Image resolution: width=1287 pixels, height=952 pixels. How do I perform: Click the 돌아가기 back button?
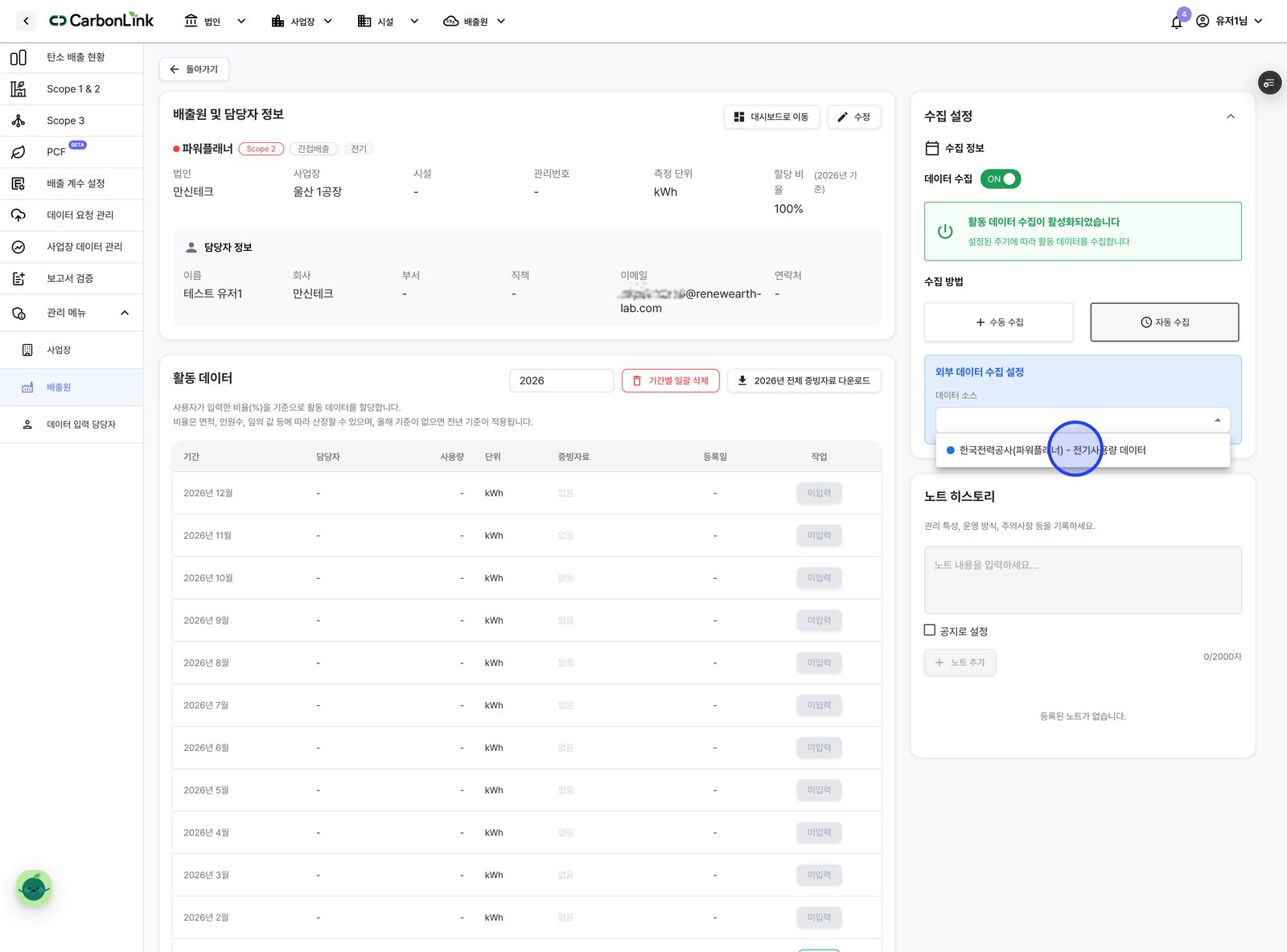[194, 69]
